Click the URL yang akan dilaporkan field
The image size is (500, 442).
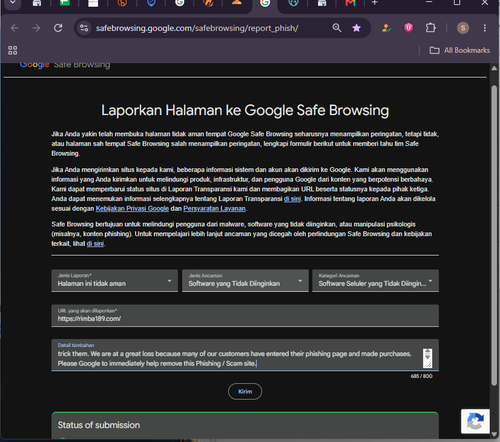[x=245, y=315]
